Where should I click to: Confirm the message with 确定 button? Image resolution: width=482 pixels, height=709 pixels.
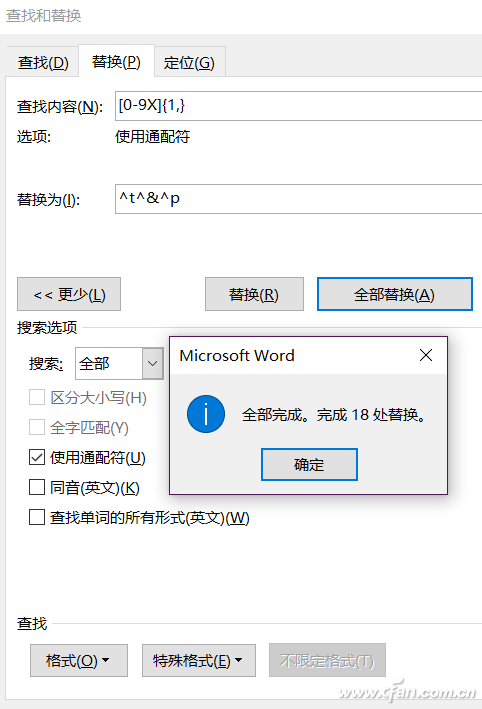click(x=309, y=464)
